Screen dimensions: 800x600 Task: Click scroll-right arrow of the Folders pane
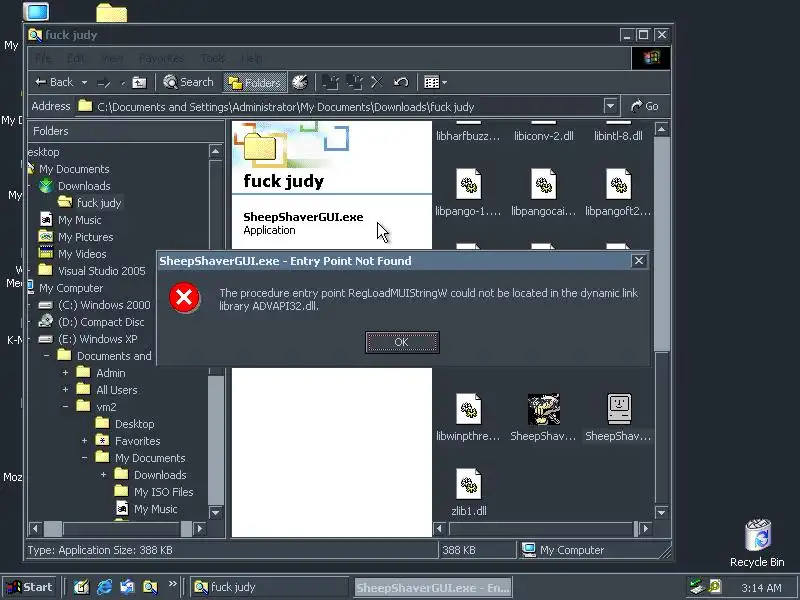(199, 529)
